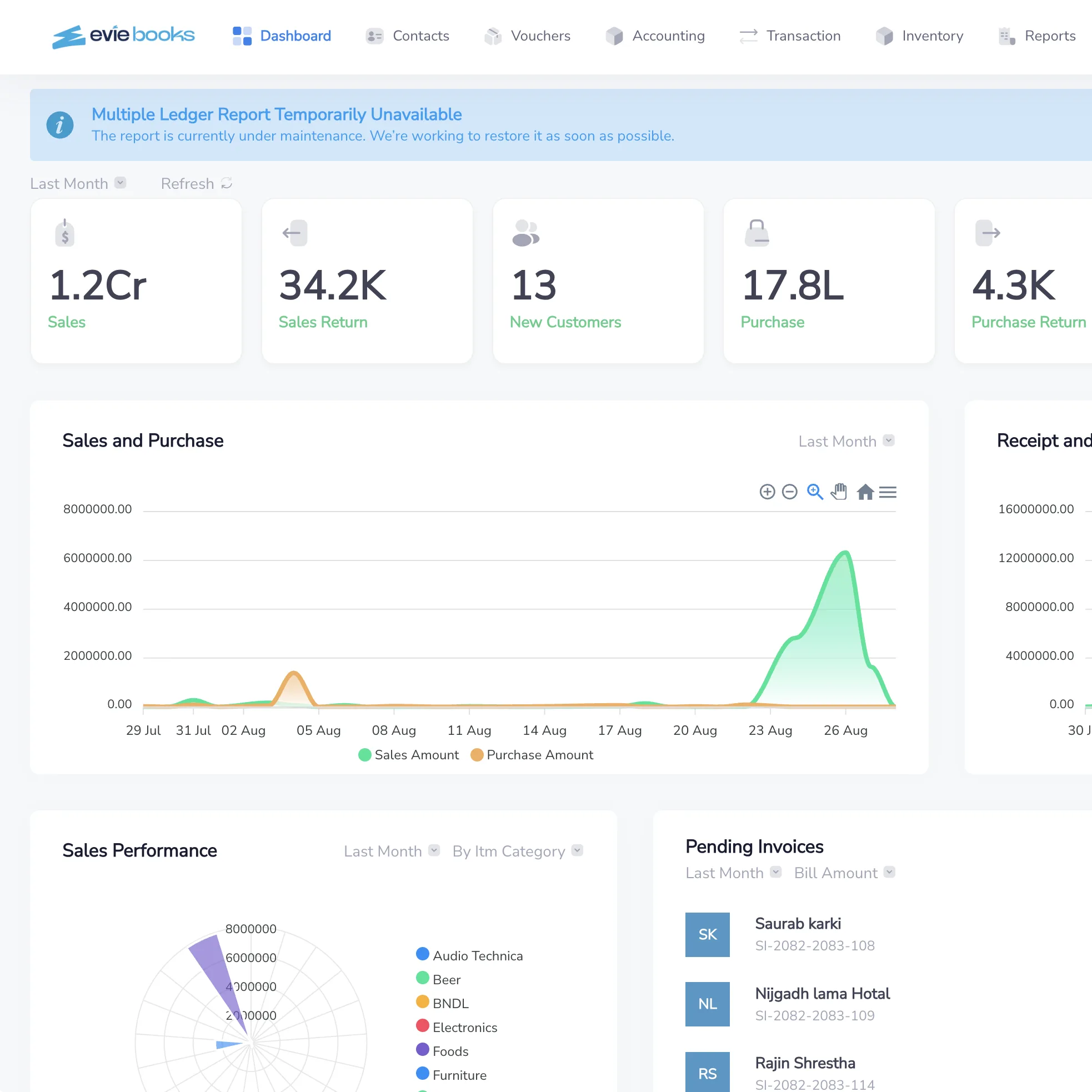Click the Pending Invoices heading

tap(754, 846)
